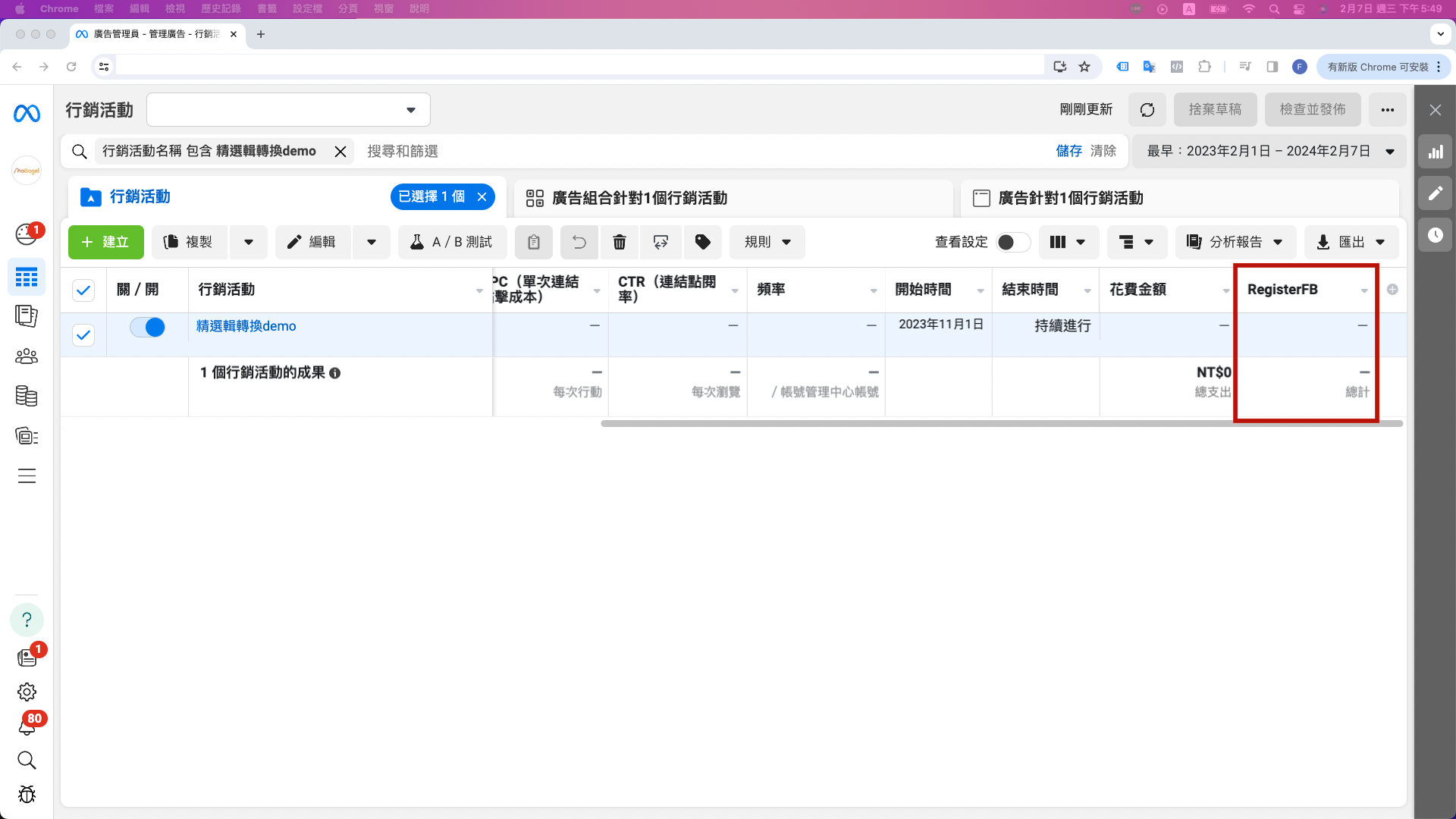Open the billing coins stack icon
This screenshot has height=819, width=1456.
point(27,396)
